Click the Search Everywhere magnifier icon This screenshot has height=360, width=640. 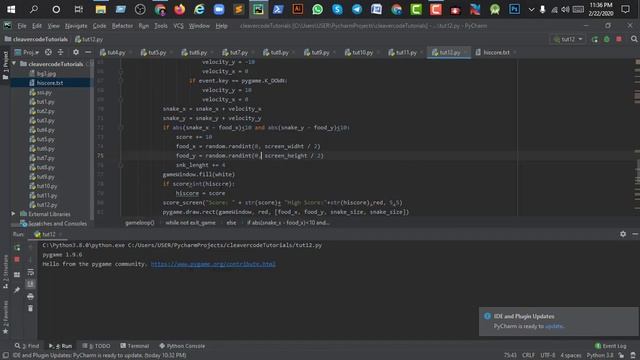(x=634, y=39)
